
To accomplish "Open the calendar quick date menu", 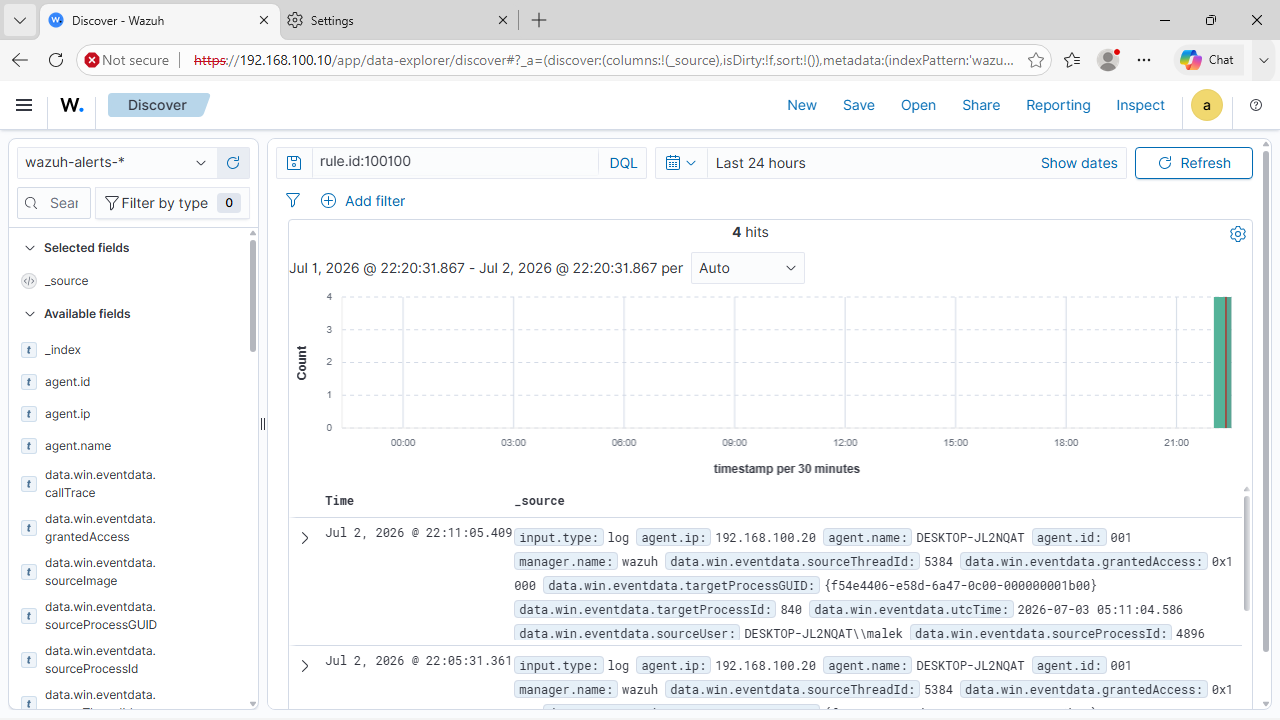I will [x=680, y=163].
